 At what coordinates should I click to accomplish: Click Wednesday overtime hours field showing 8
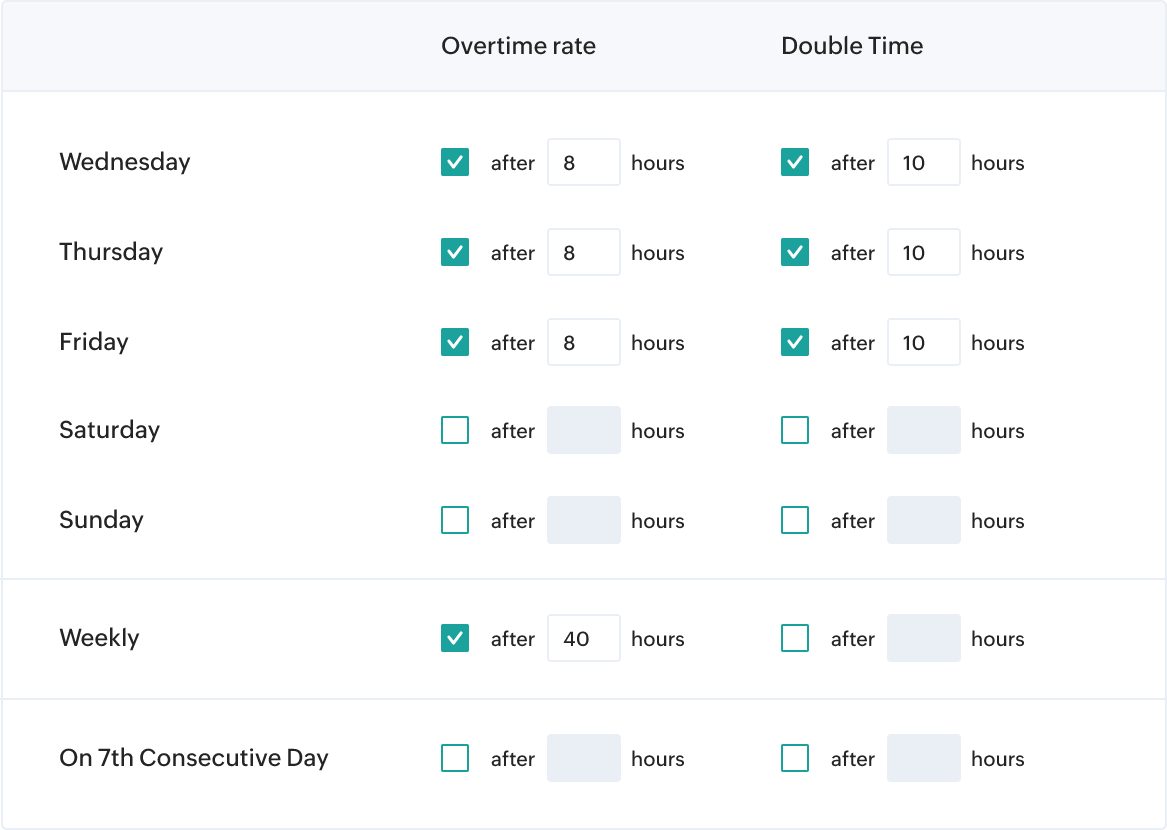pos(584,162)
